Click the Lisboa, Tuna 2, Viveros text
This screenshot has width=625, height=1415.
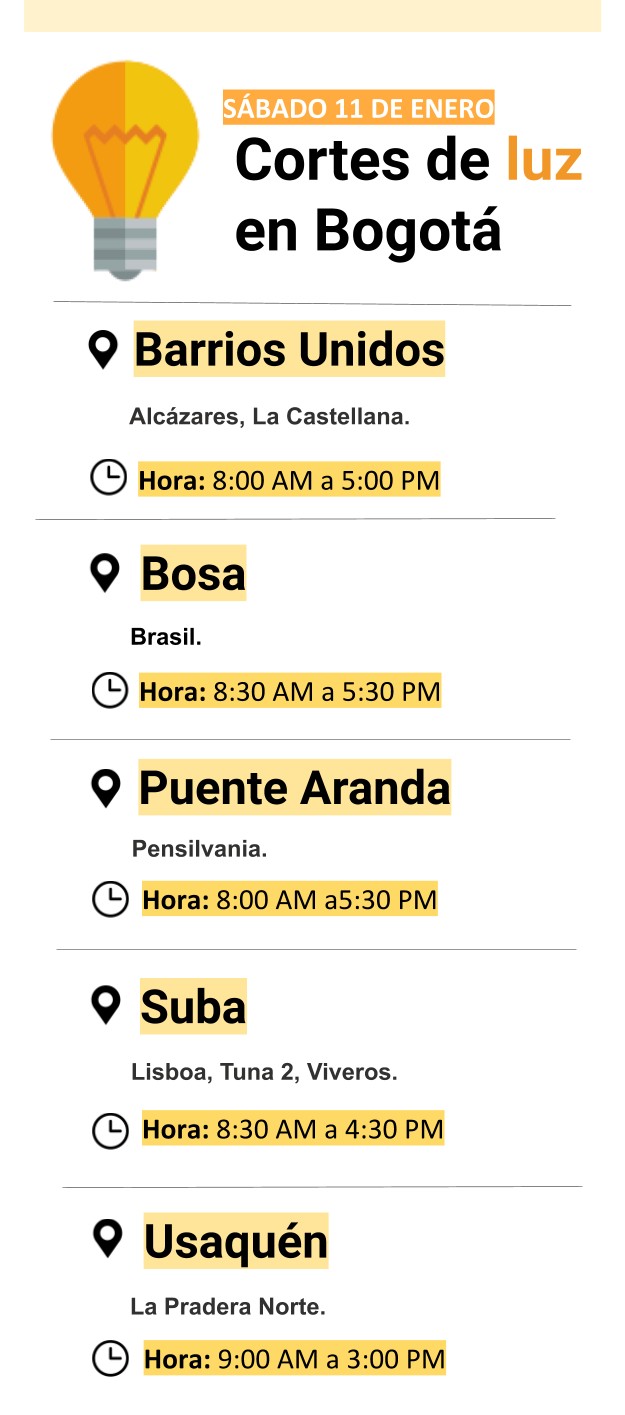[x=264, y=1072]
